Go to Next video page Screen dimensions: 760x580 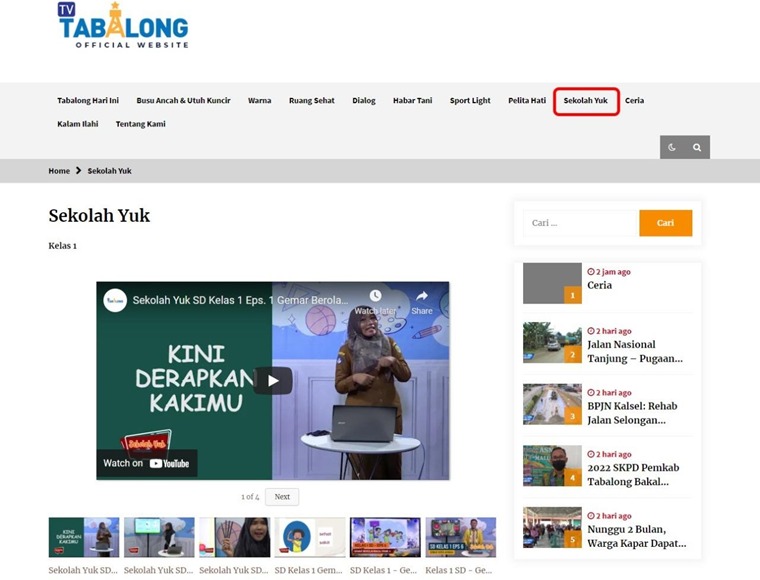click(x=282, y=497)
